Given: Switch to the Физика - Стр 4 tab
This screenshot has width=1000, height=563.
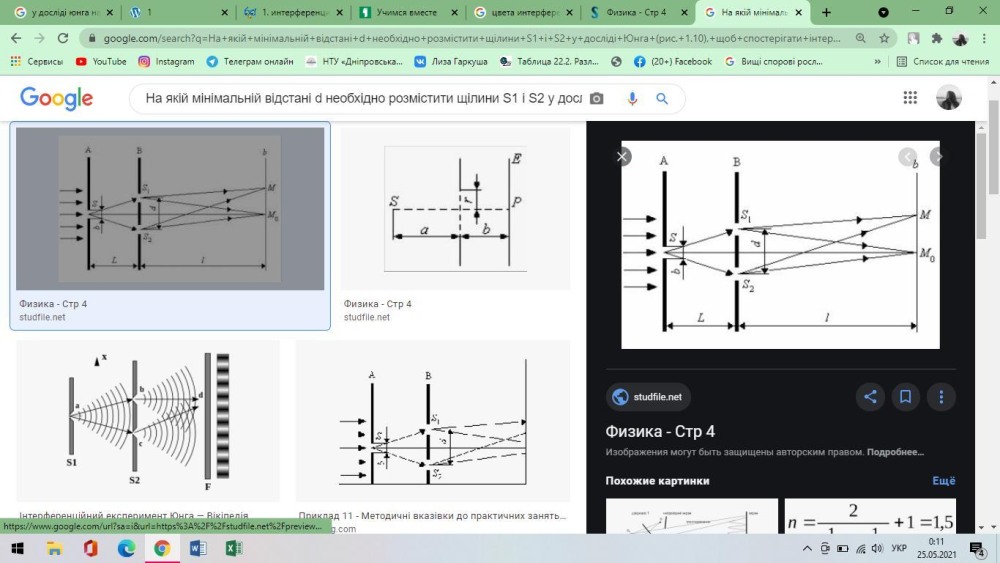Looking at the screenshot, I should click(634, 13).
